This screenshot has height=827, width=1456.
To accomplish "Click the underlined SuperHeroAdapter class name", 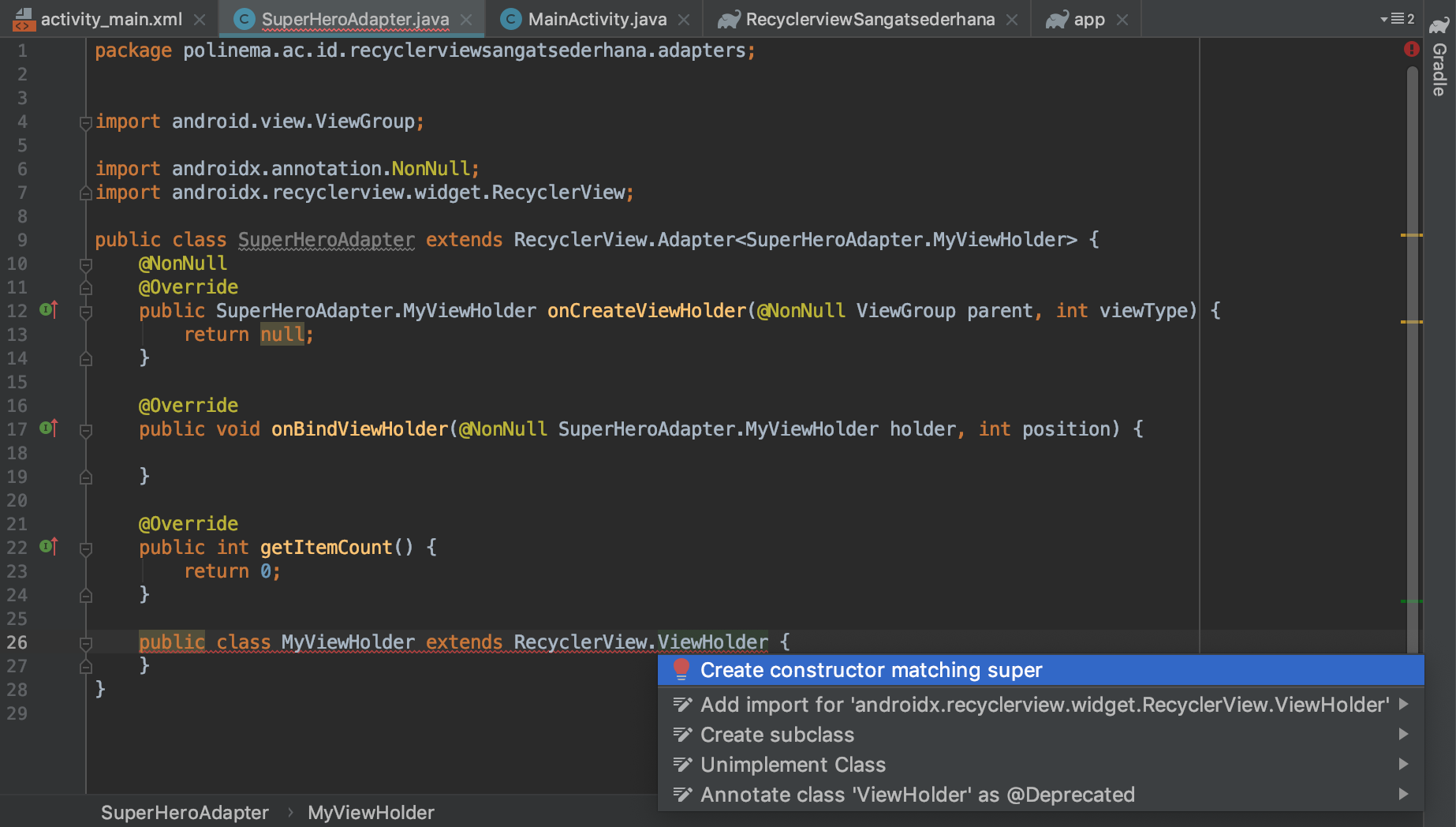I will point(327,240).
